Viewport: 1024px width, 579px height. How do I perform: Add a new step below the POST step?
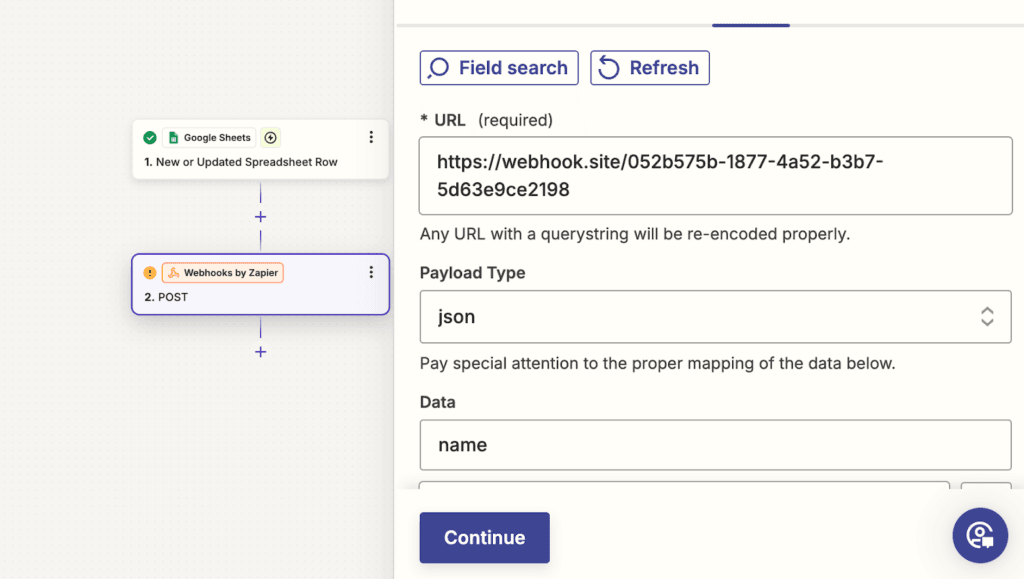tap(260, 352)
